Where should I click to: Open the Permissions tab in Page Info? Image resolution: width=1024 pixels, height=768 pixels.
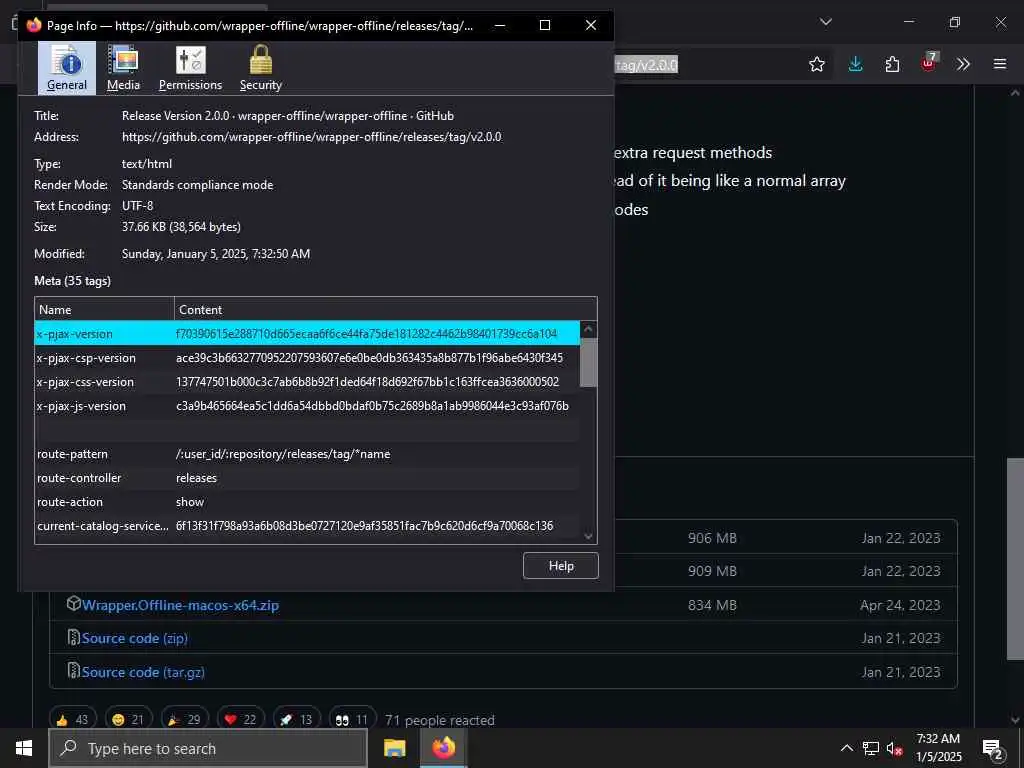[190, 68]
